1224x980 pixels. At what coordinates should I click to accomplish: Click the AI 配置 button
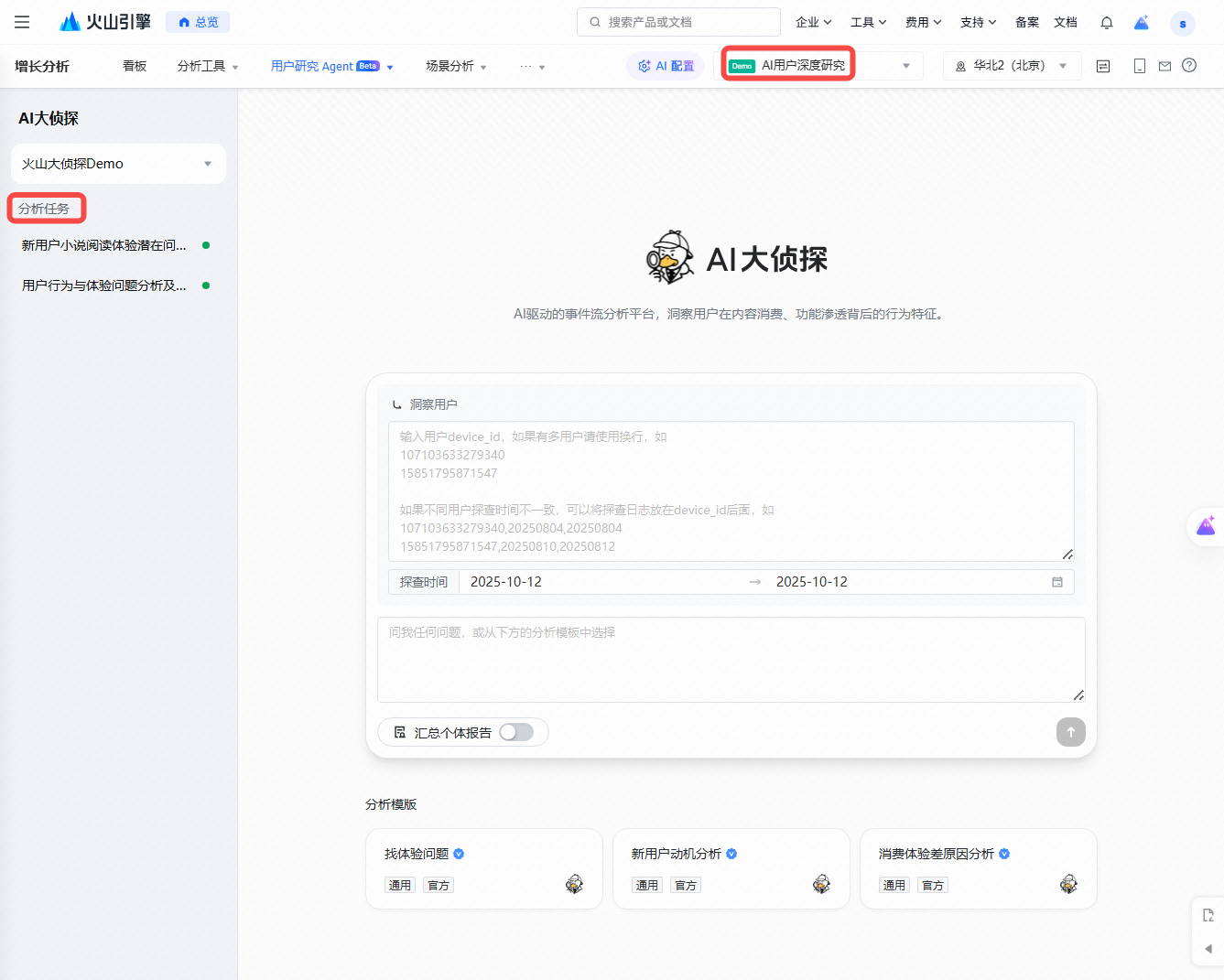pos(666,66)
